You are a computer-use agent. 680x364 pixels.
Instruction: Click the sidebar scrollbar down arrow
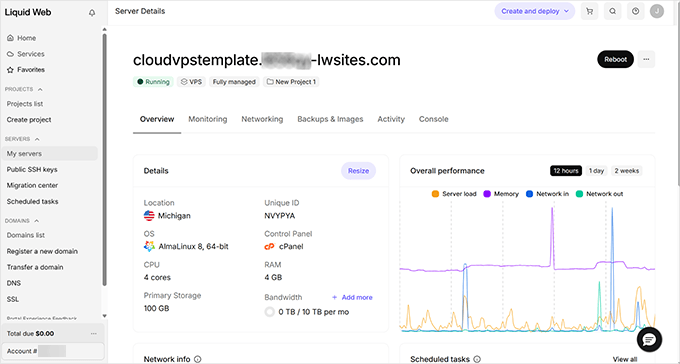[x=104, y=316]
